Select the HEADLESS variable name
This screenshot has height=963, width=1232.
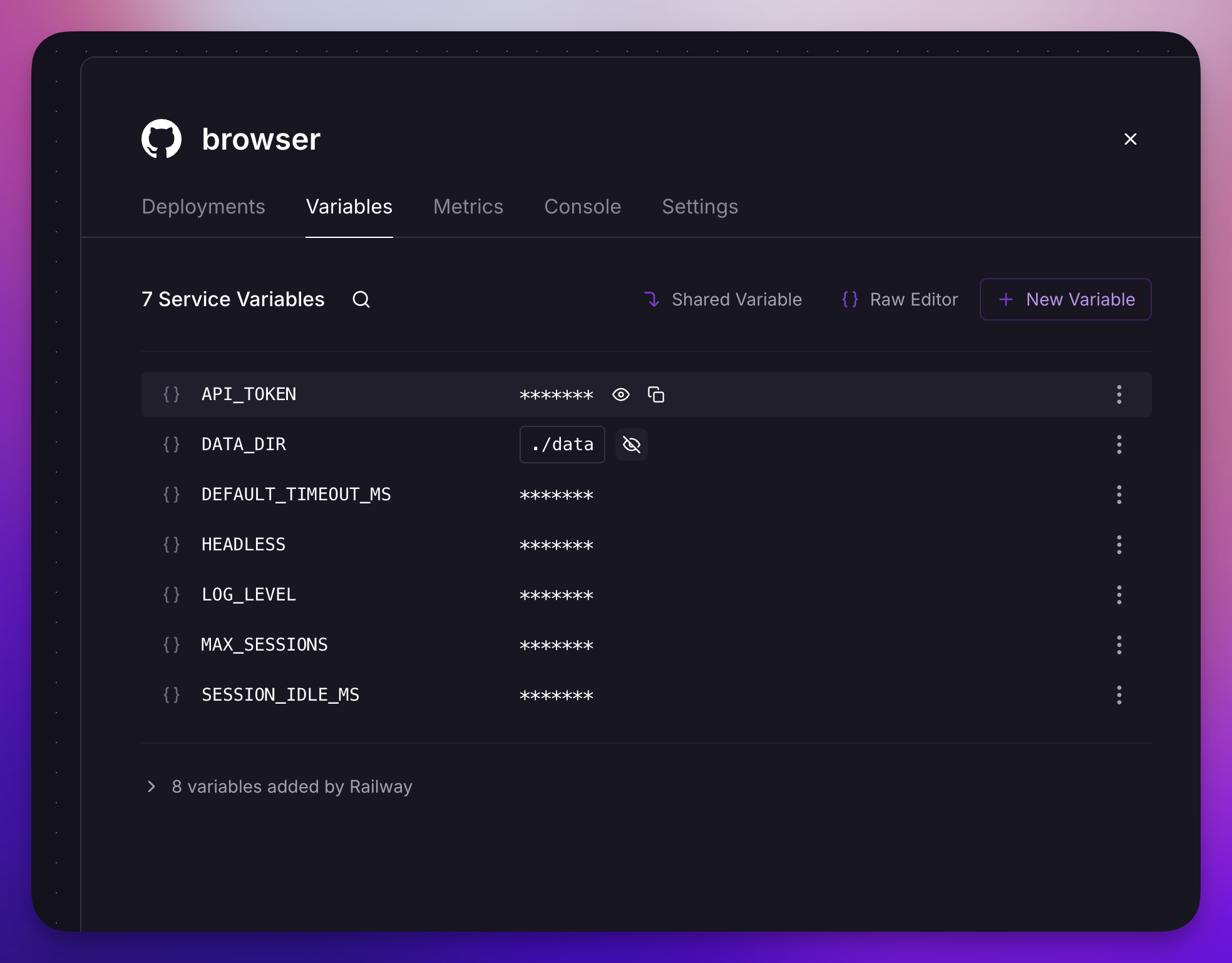(244, 545)
